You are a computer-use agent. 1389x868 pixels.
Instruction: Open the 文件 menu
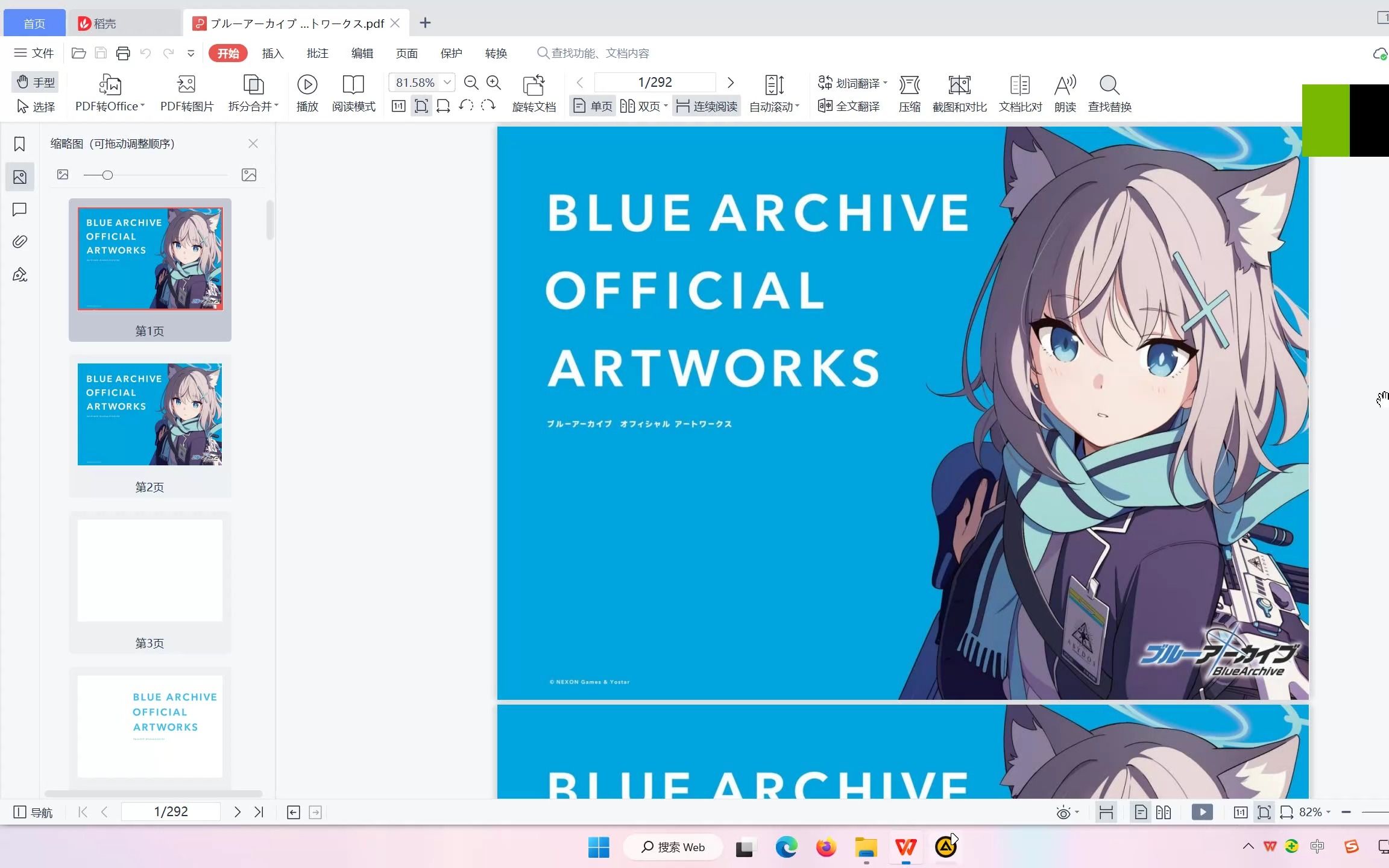(34, 53)
